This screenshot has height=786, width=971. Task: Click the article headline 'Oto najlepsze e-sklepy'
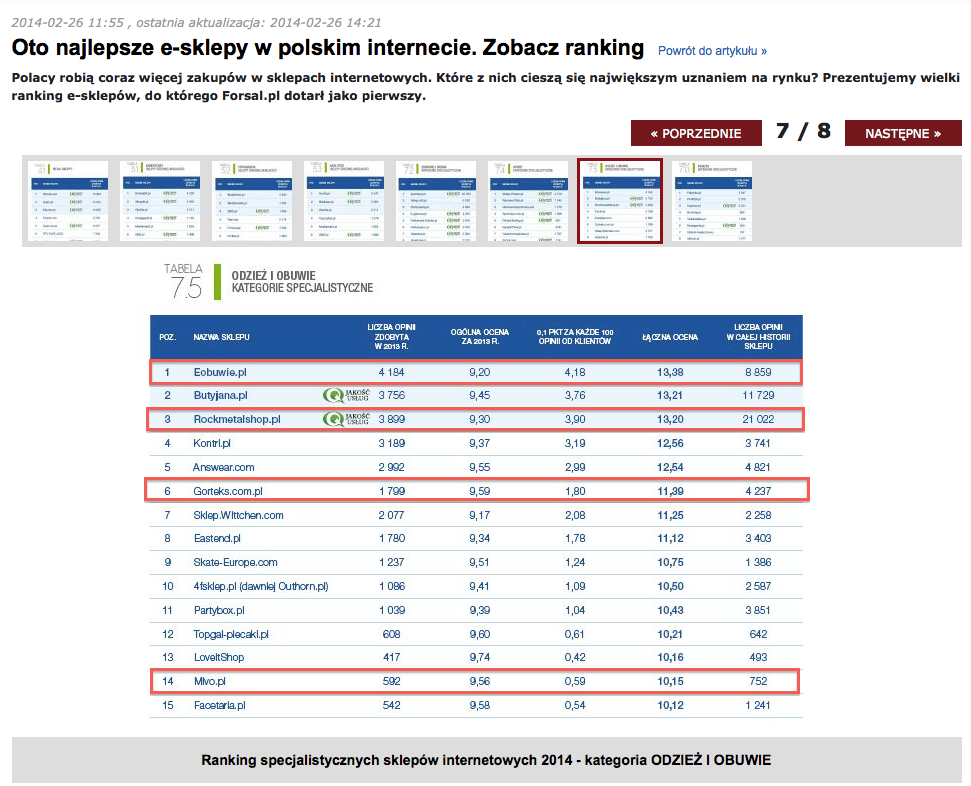point(328,48)
